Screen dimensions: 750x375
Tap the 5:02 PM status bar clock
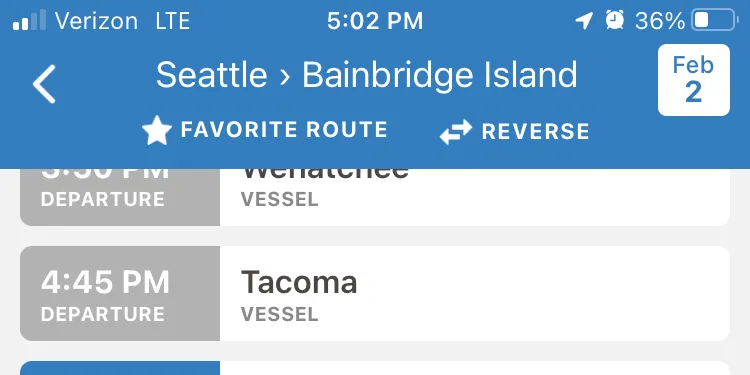pos(375,21)
